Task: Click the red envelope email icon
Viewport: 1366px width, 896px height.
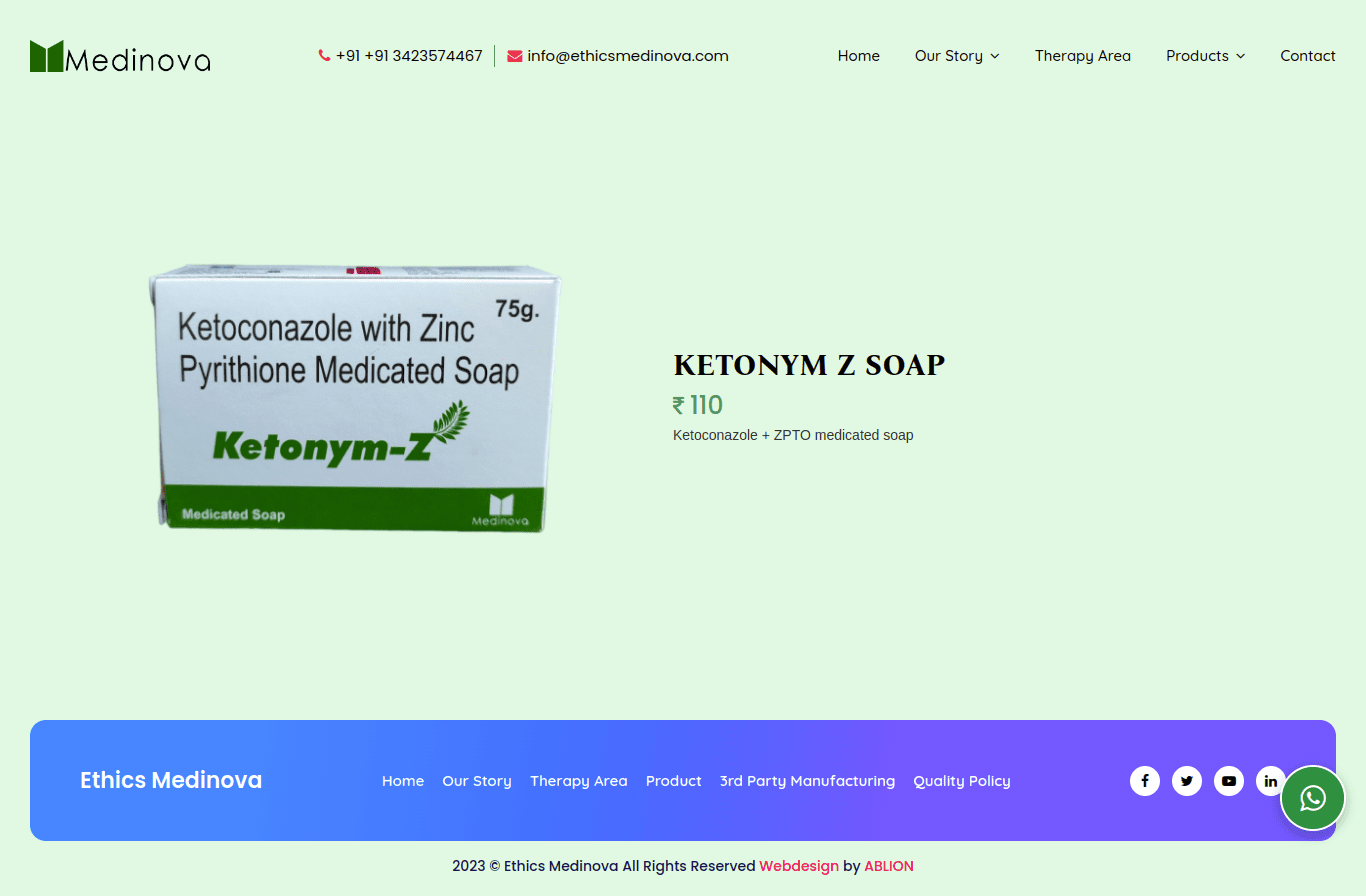Action: [x=515, y=56]
